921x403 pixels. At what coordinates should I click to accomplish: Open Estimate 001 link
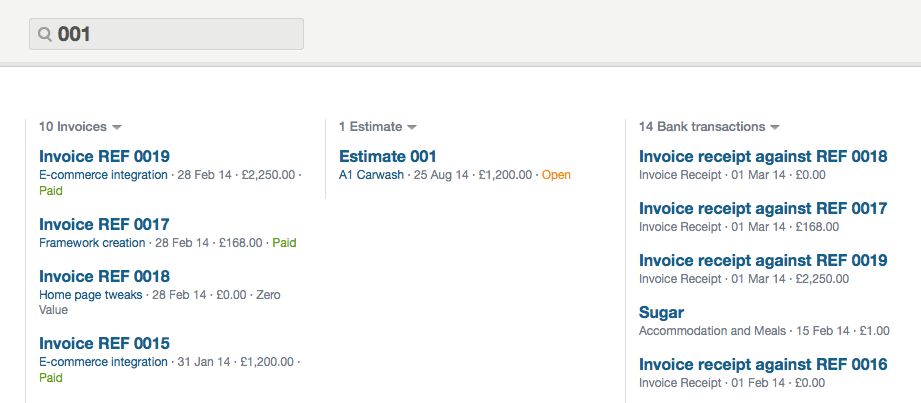tap(388, 156)
